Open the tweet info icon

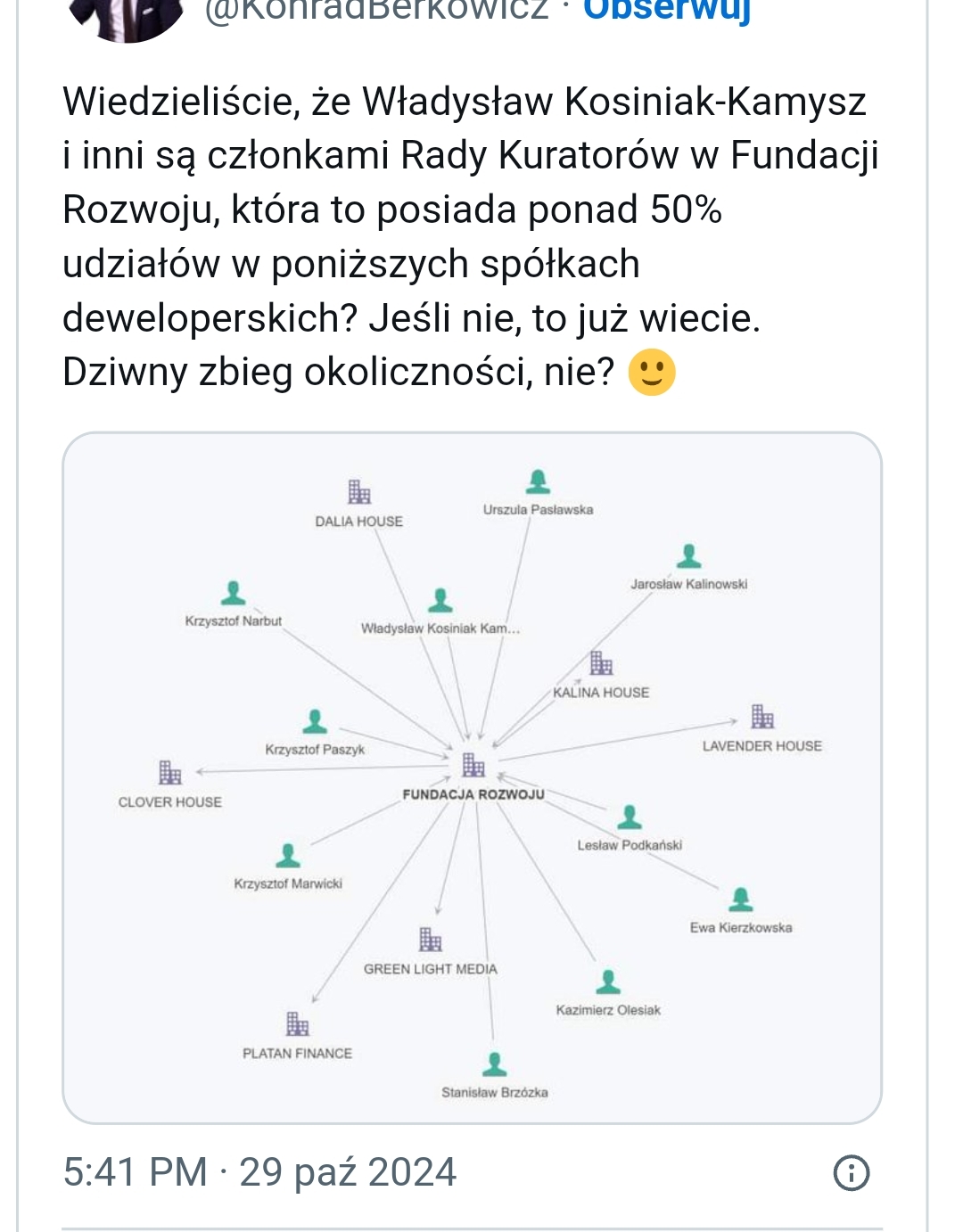pyautogui.click(x=851, y=1172)
